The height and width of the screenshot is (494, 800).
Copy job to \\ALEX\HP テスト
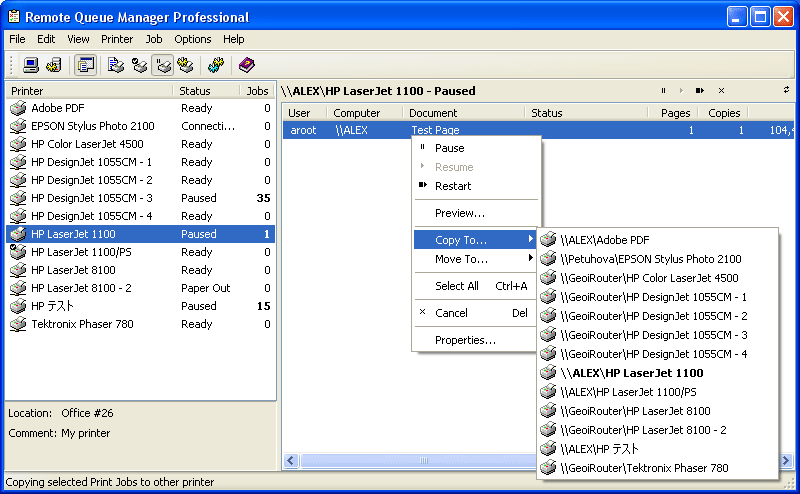pyautogui.click(x=658, y=449)
